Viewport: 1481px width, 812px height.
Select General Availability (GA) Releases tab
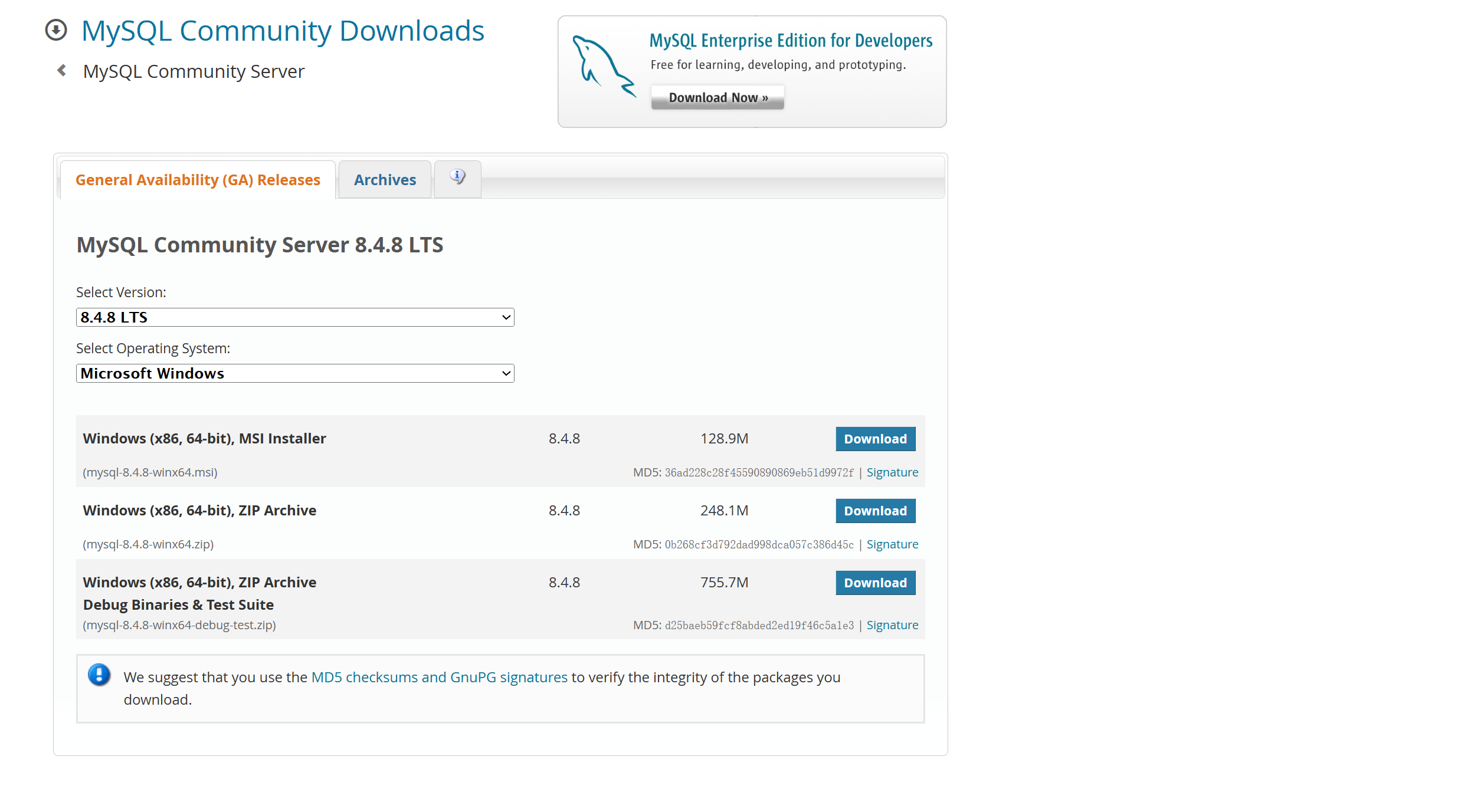pos(198,180)
